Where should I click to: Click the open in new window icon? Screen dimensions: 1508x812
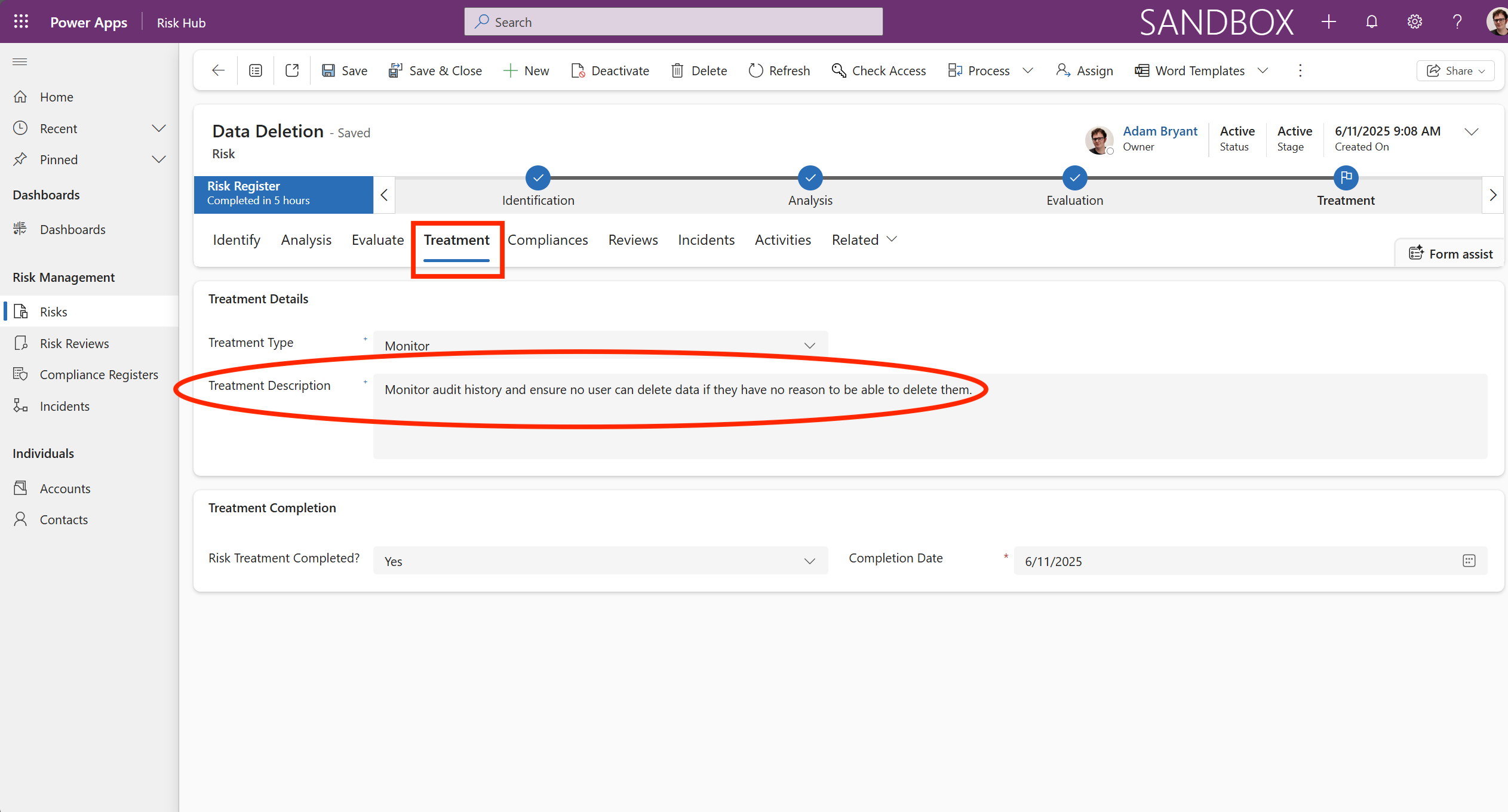coord(292,70)
